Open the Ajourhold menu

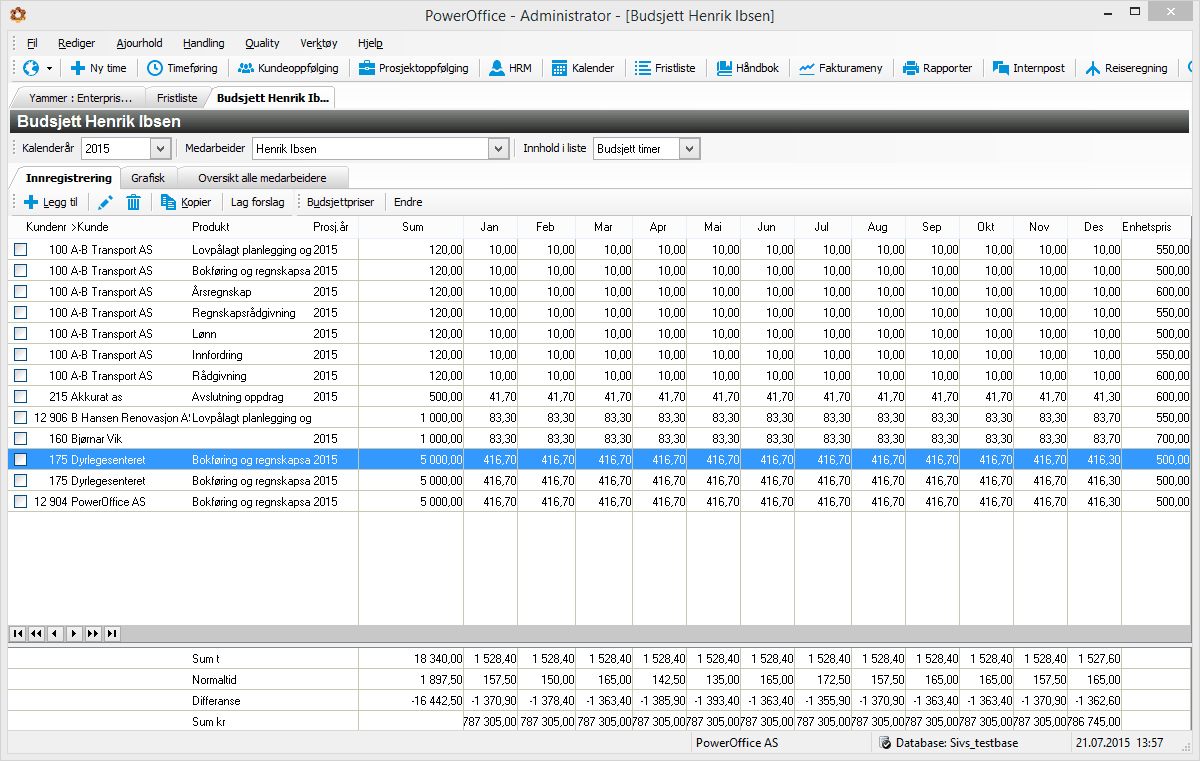click(139, 43)
